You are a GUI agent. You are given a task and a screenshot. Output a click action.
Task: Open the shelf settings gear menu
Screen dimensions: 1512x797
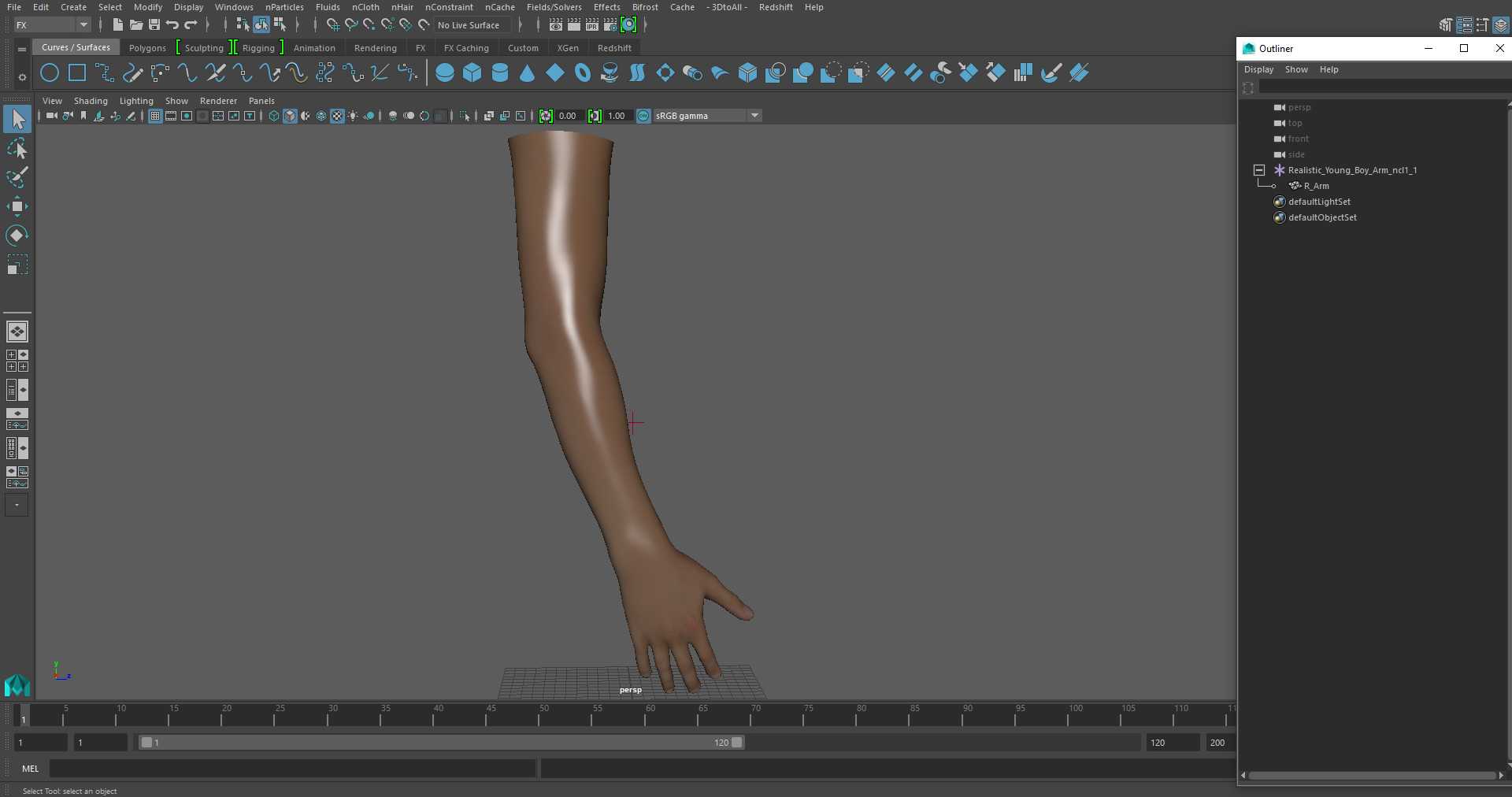coord(22,77)
